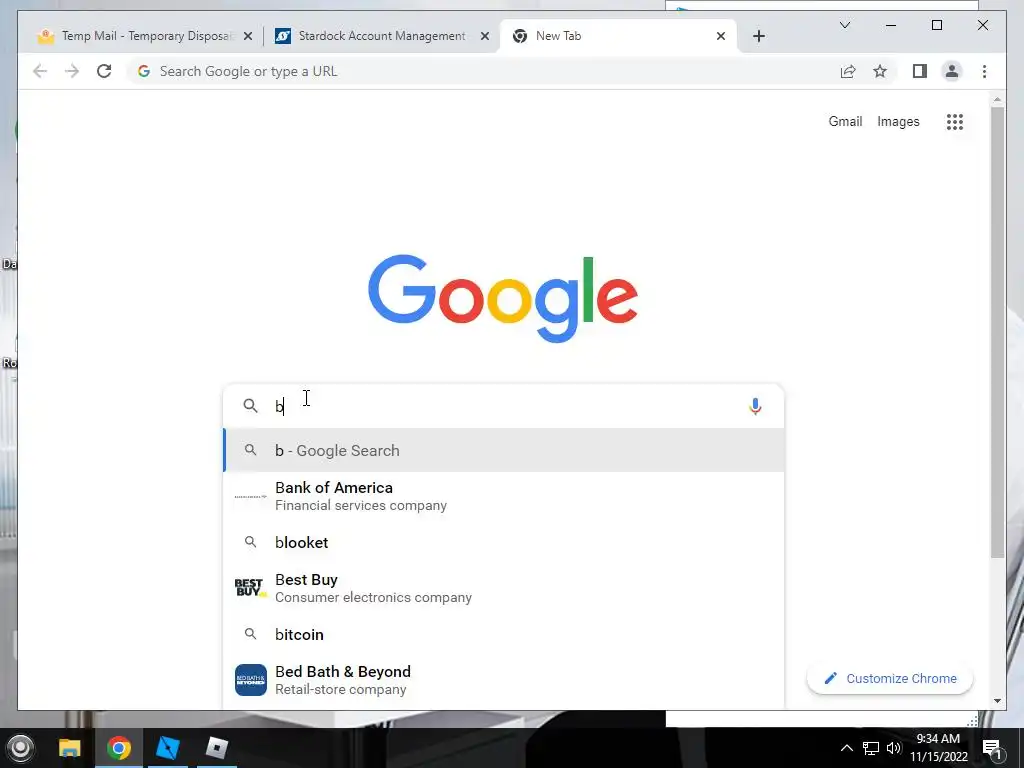Bookmark this tab with the star icon
This screenshot has height=768, width=1024.
pyautogui.click(x=880, y=71)
